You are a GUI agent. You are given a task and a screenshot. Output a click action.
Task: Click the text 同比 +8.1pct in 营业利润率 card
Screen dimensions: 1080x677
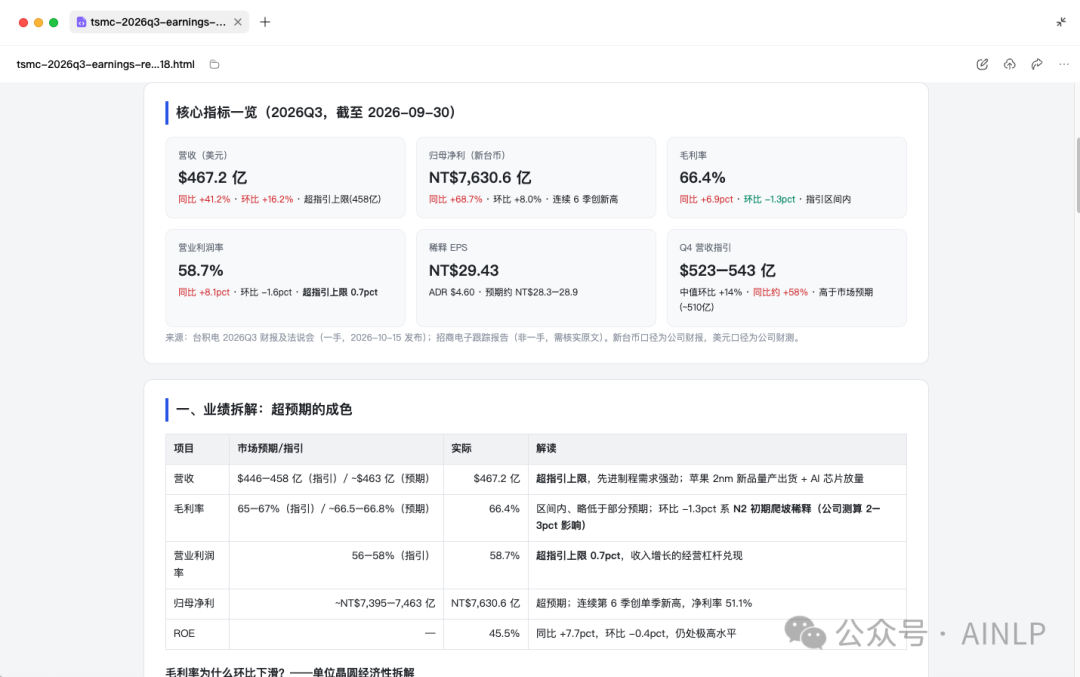pyautogui.click(x=204, y=292)
